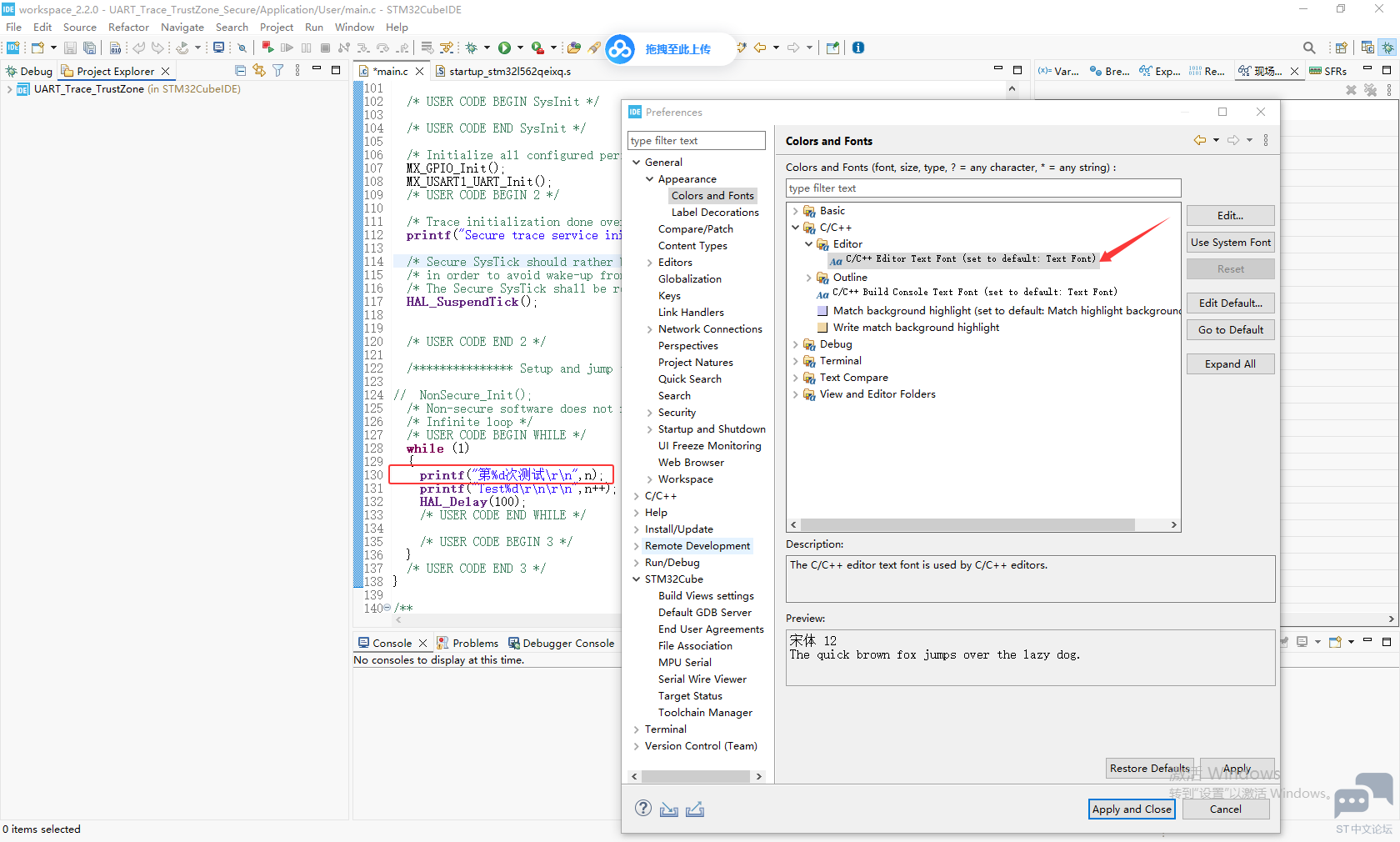Screen dimensions: 1400x842
Task: Switch to the C/C++ perspective icon
Action: (1367, 48)
